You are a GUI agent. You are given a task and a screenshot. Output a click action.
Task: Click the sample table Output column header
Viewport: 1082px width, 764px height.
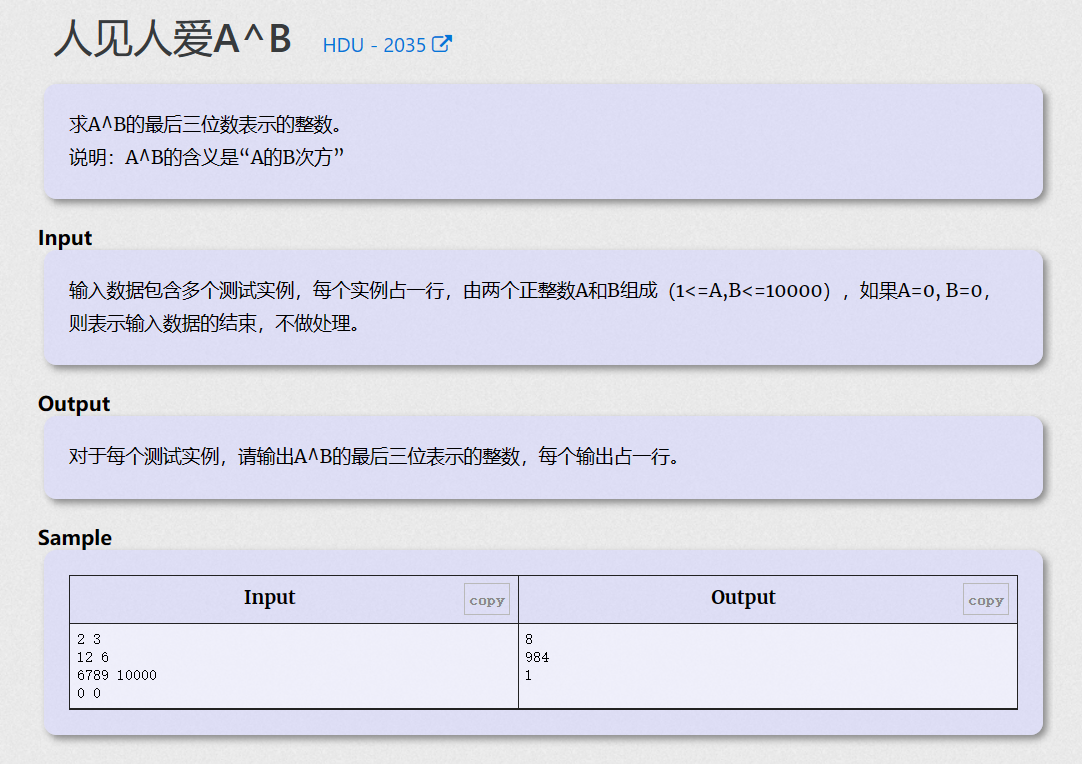tap(743, 597)
